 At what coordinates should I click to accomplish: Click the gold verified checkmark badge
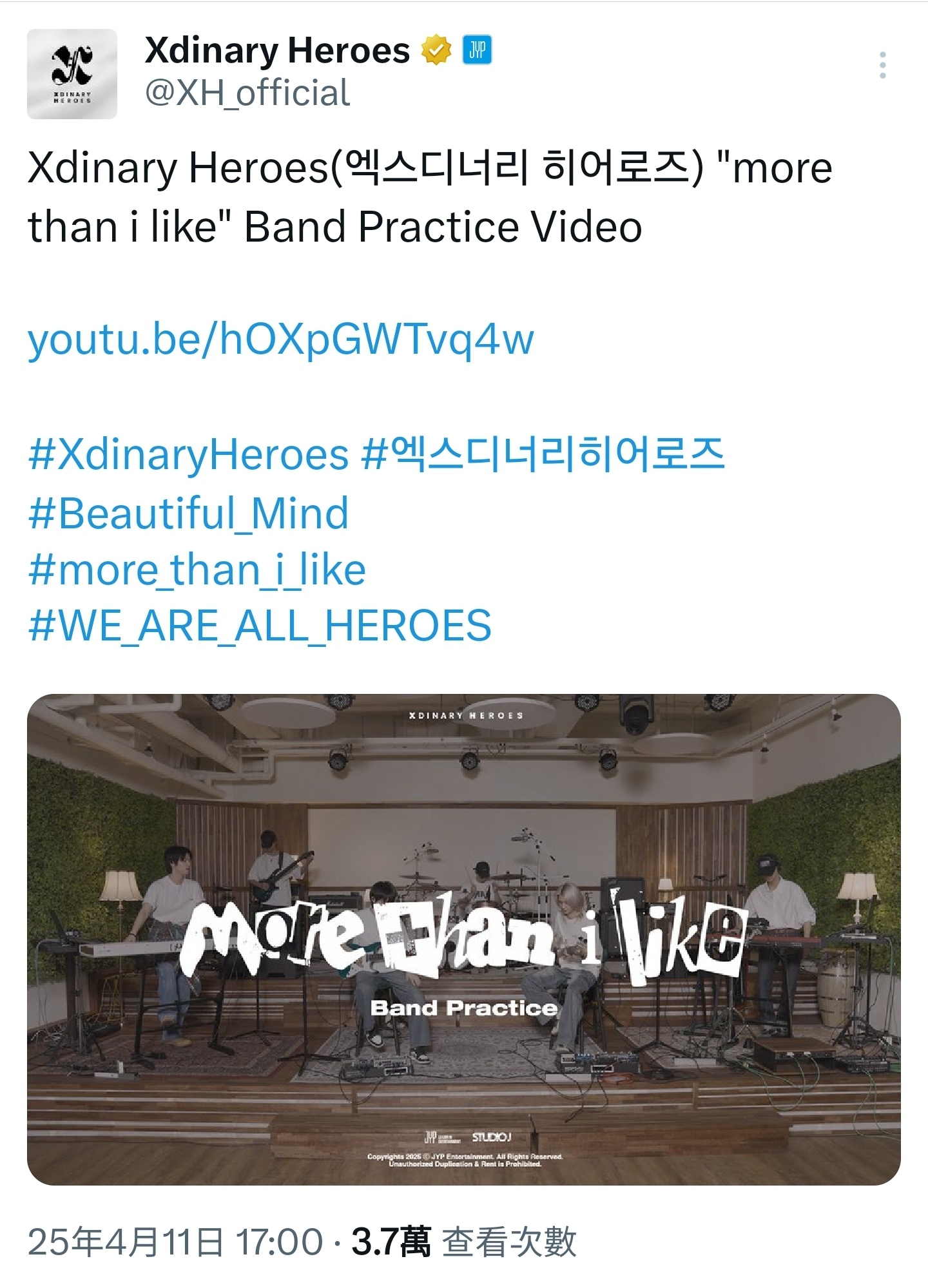(x=436, y=50)
